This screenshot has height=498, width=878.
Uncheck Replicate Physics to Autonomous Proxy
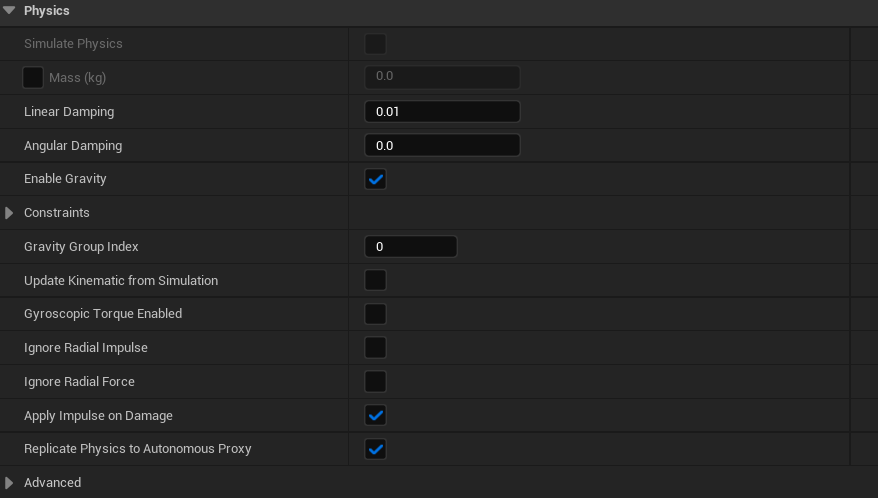tap(376, 449)
